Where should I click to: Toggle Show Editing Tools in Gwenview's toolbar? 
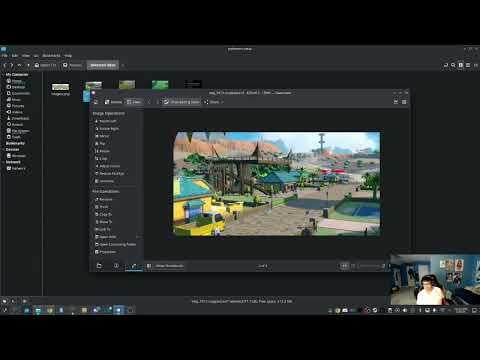tap(182, 102)
